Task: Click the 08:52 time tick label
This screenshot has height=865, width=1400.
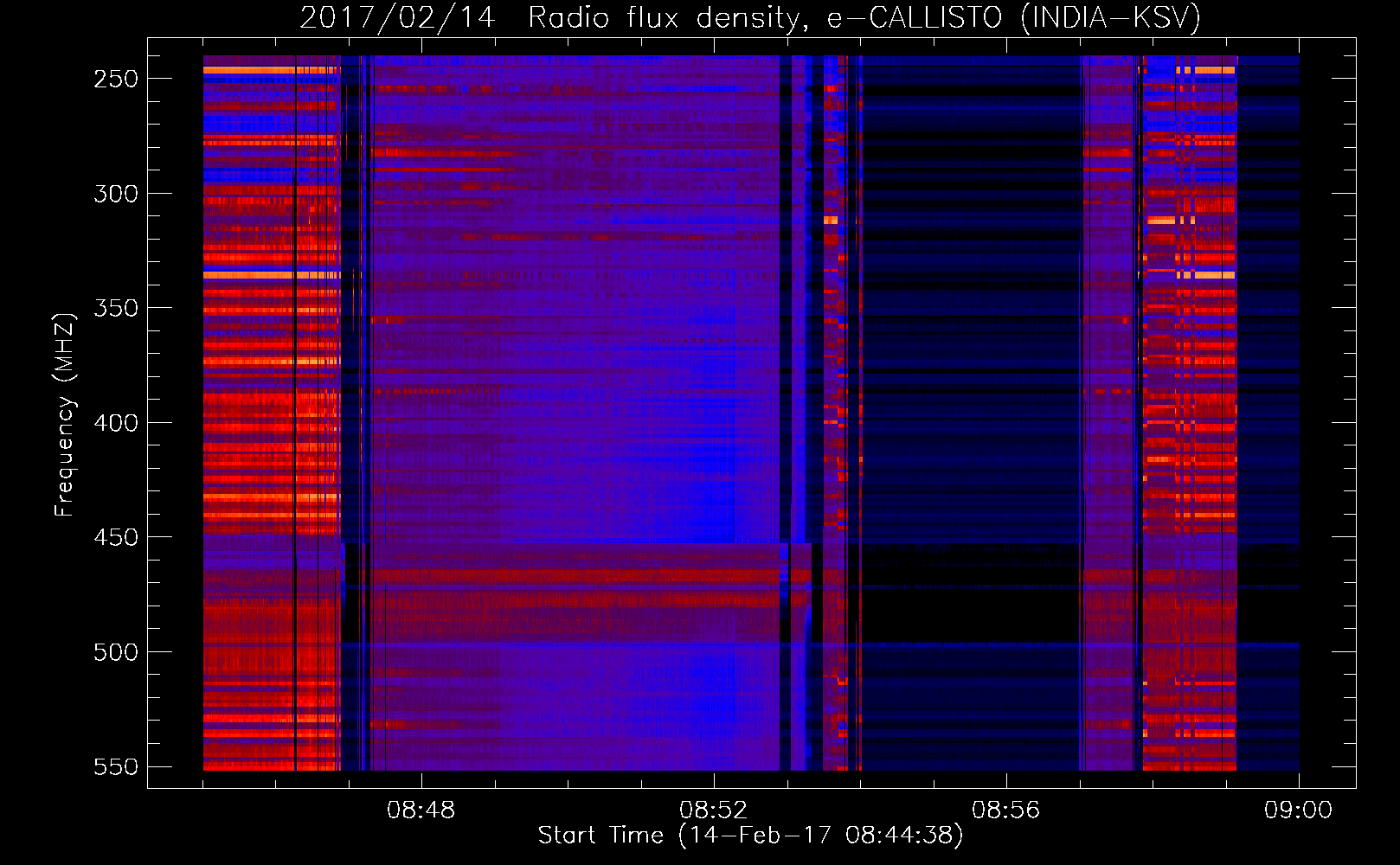Action: (x=713, y=811)
